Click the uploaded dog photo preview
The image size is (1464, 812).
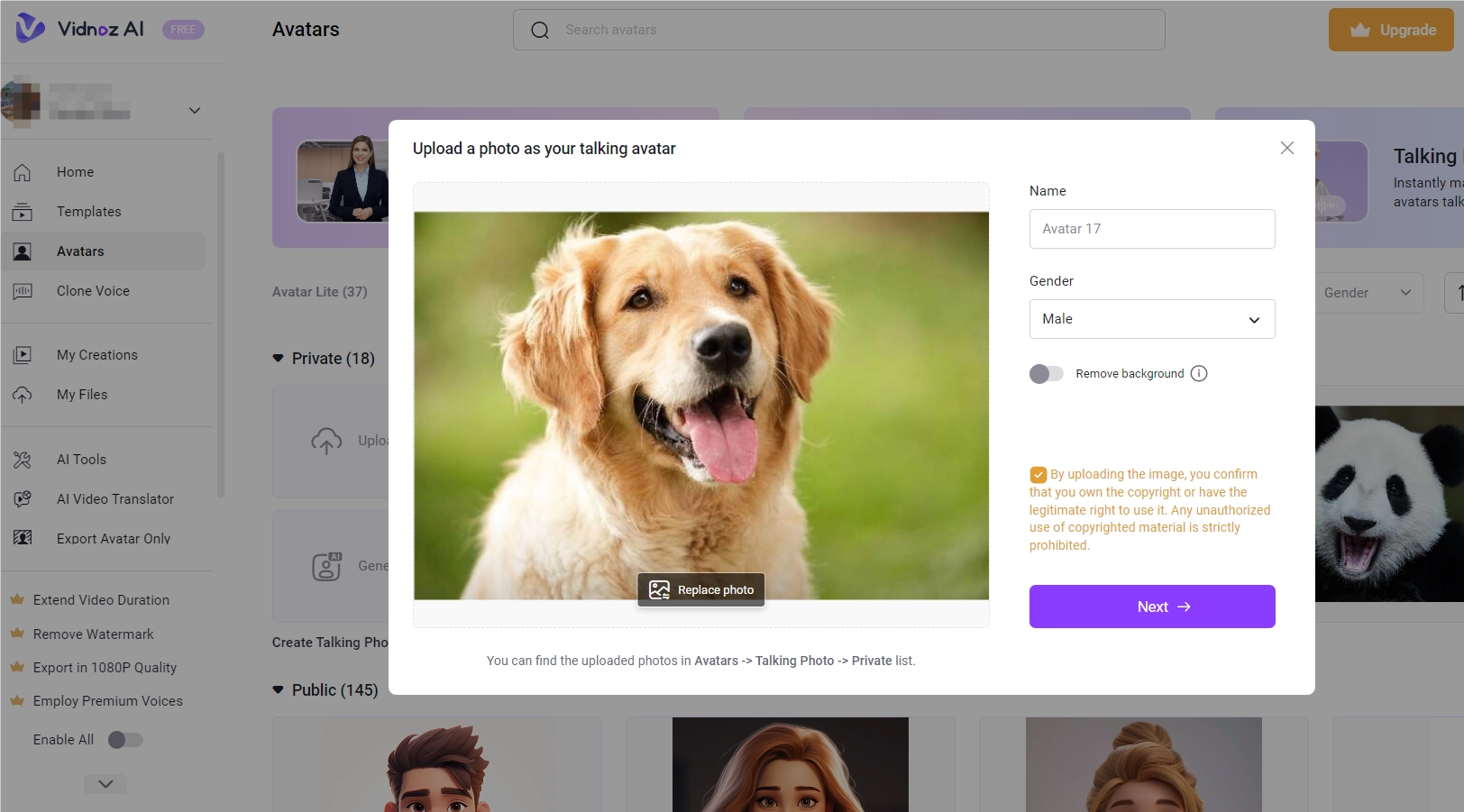[x=701, y=406]
